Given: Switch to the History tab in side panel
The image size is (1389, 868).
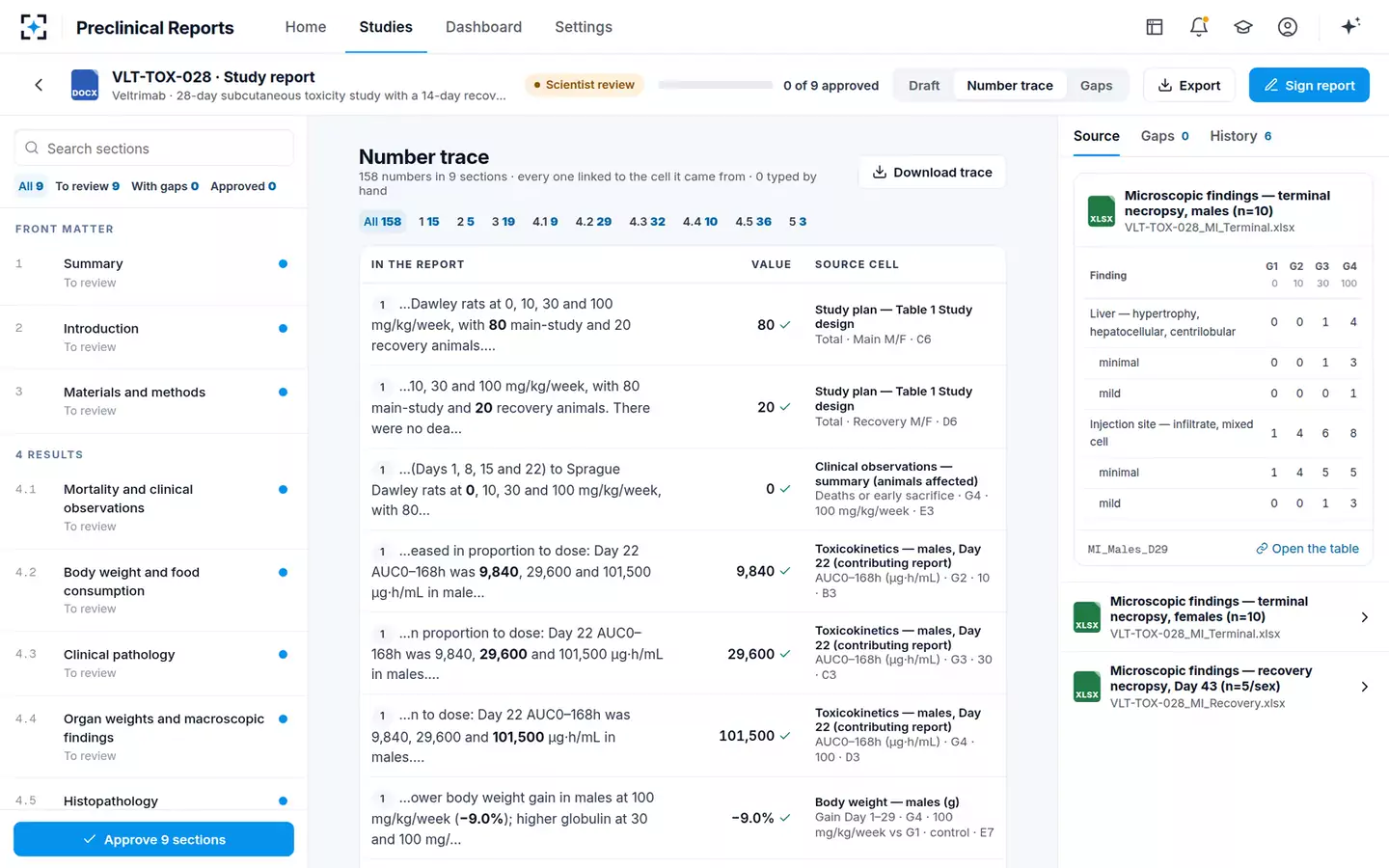Looking at the screenshot, I should (x=1240, y=136).
